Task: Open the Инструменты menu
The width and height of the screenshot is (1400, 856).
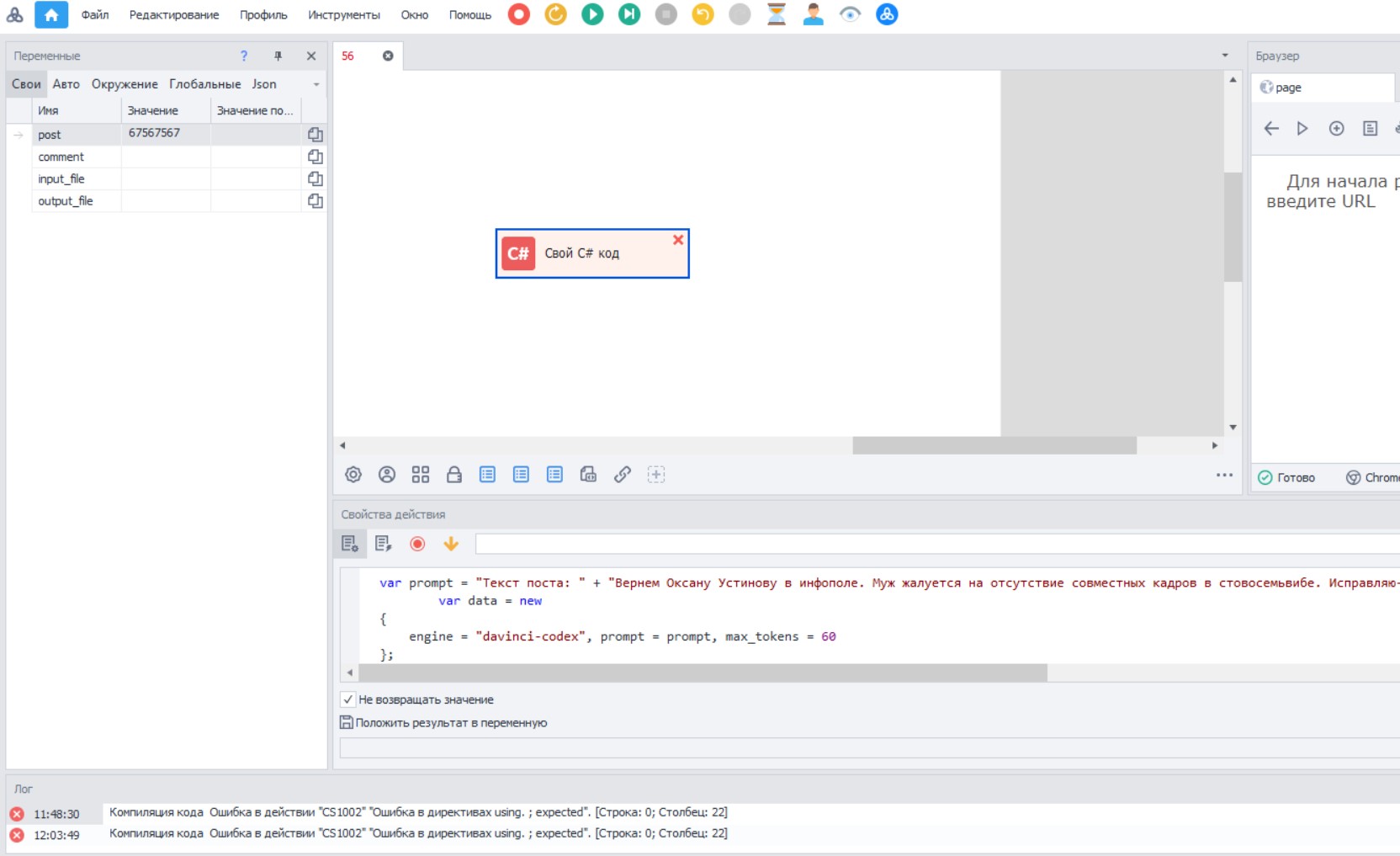Action: 343,15
